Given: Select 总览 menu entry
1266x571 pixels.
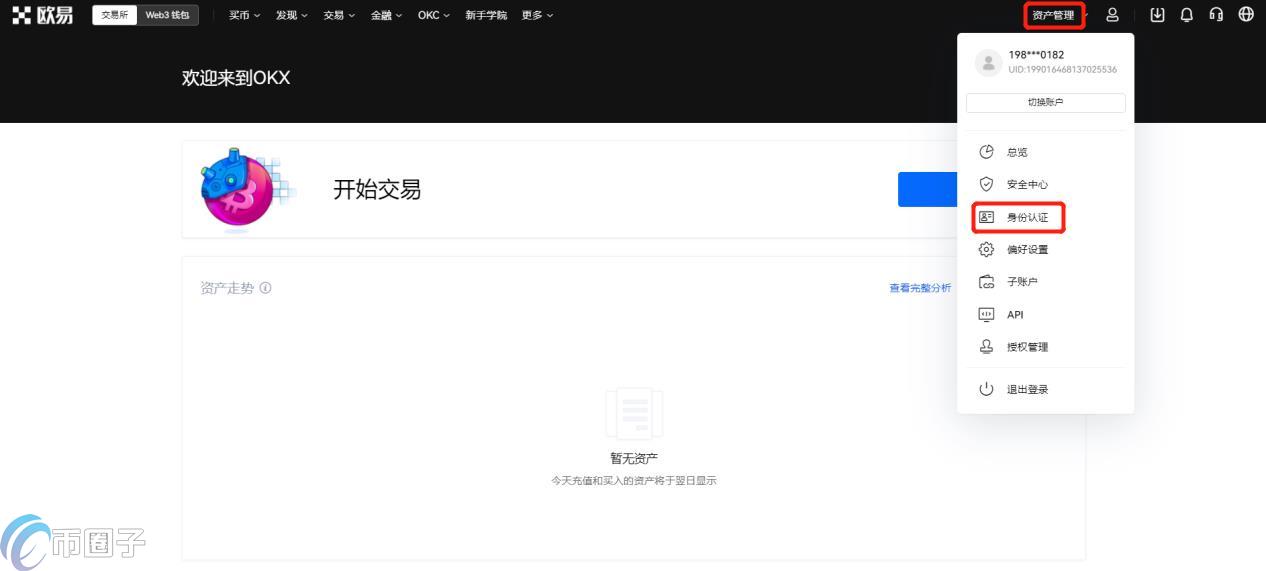Looking at the screenshot, I should (x=1045, y=152).
